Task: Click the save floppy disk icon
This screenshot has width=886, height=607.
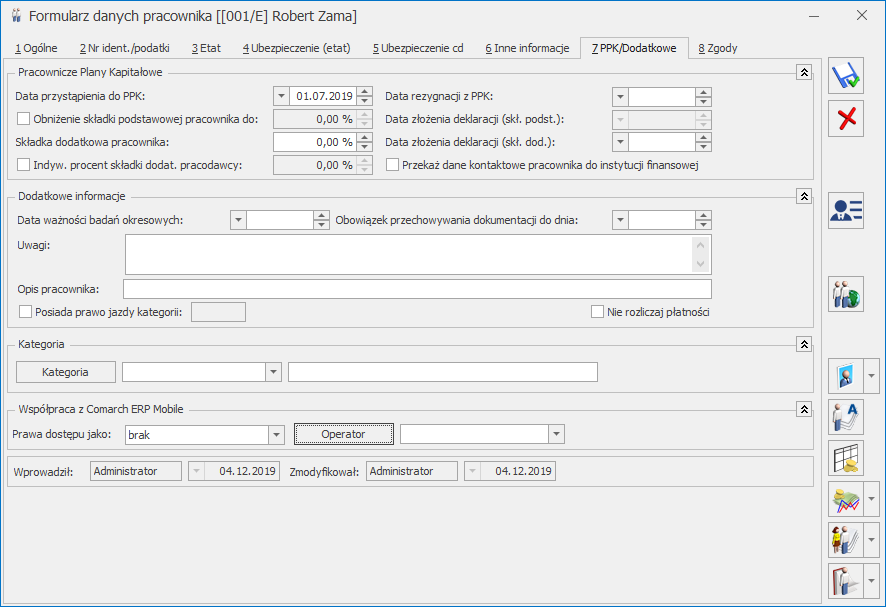Action: click(846, 78)
